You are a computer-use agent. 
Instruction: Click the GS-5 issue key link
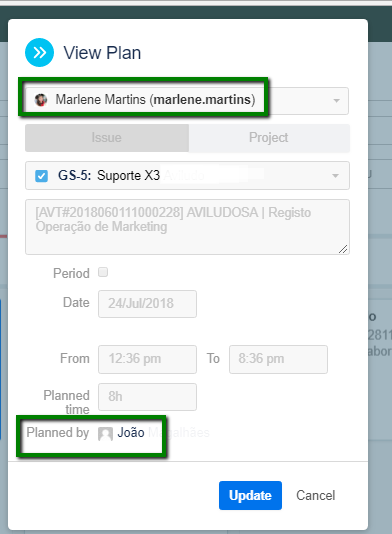coord(74,175)
